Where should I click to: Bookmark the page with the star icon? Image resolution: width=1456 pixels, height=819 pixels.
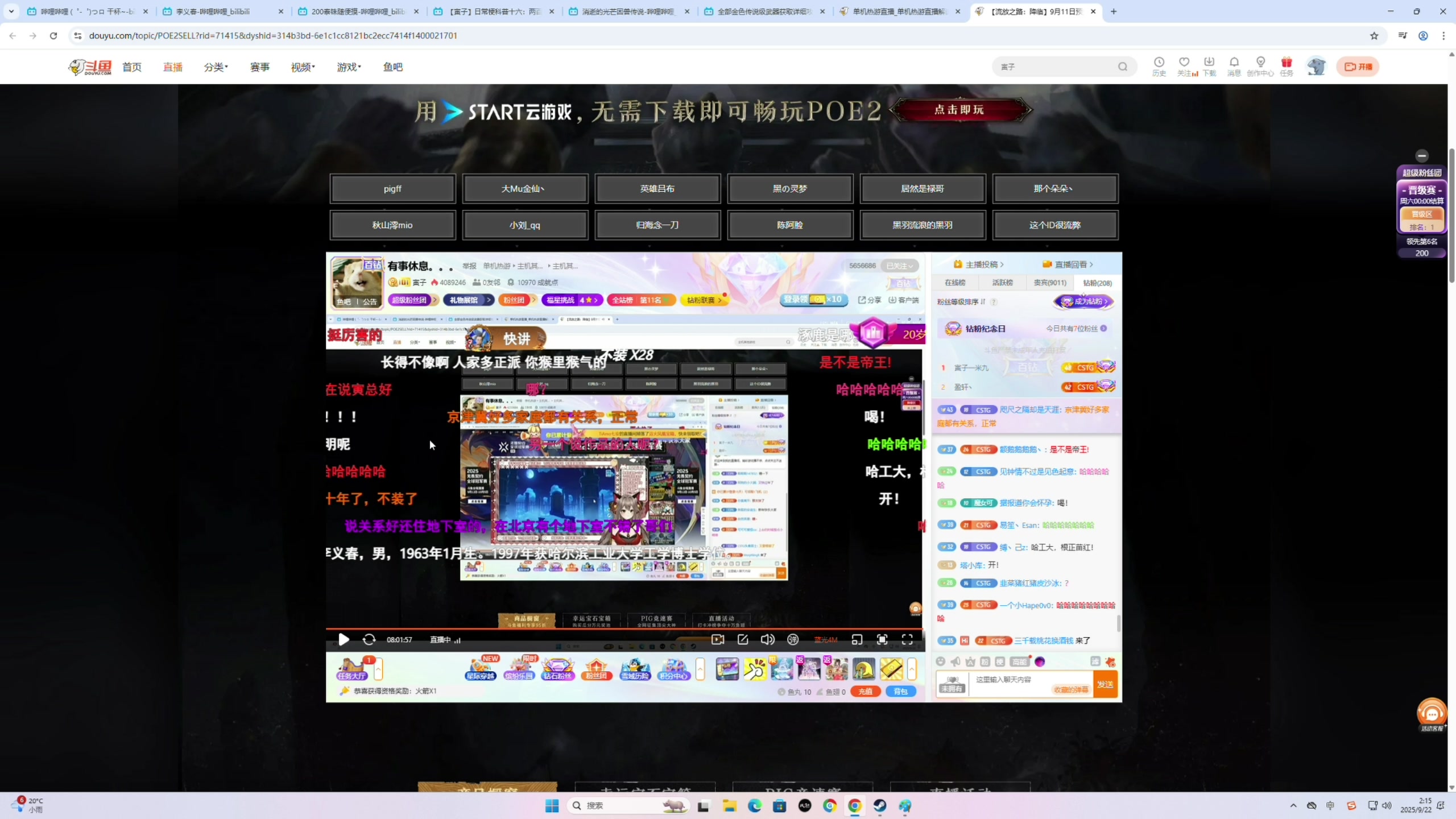pyautogui.click(x=1375, y=36)
